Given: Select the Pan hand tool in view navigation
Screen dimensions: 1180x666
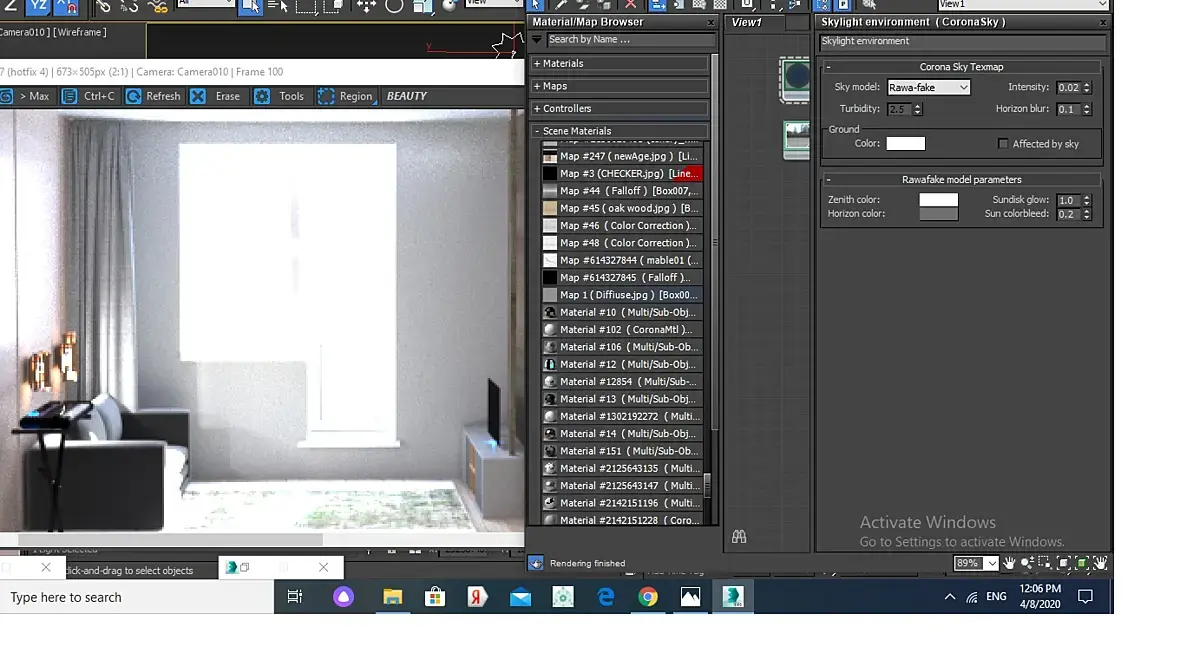Looking at the screenshot, I should point(1009,563).
